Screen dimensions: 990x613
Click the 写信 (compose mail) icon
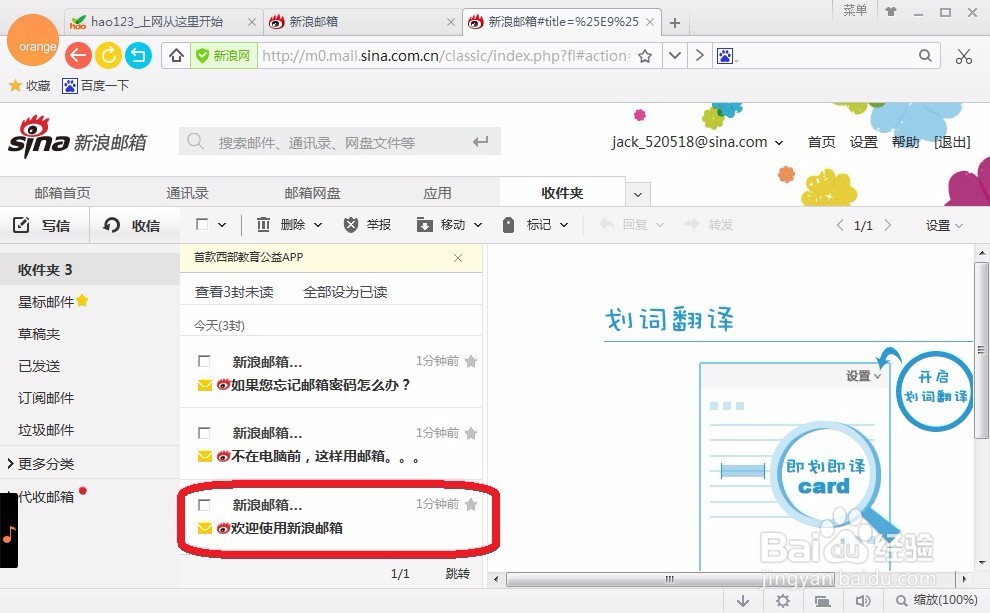[x=22, y=225]
